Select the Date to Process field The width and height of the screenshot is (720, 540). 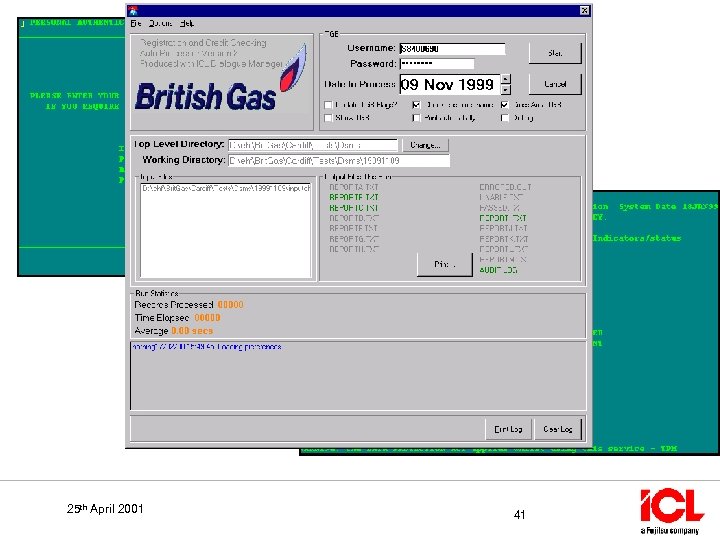[x=450, y=84]
